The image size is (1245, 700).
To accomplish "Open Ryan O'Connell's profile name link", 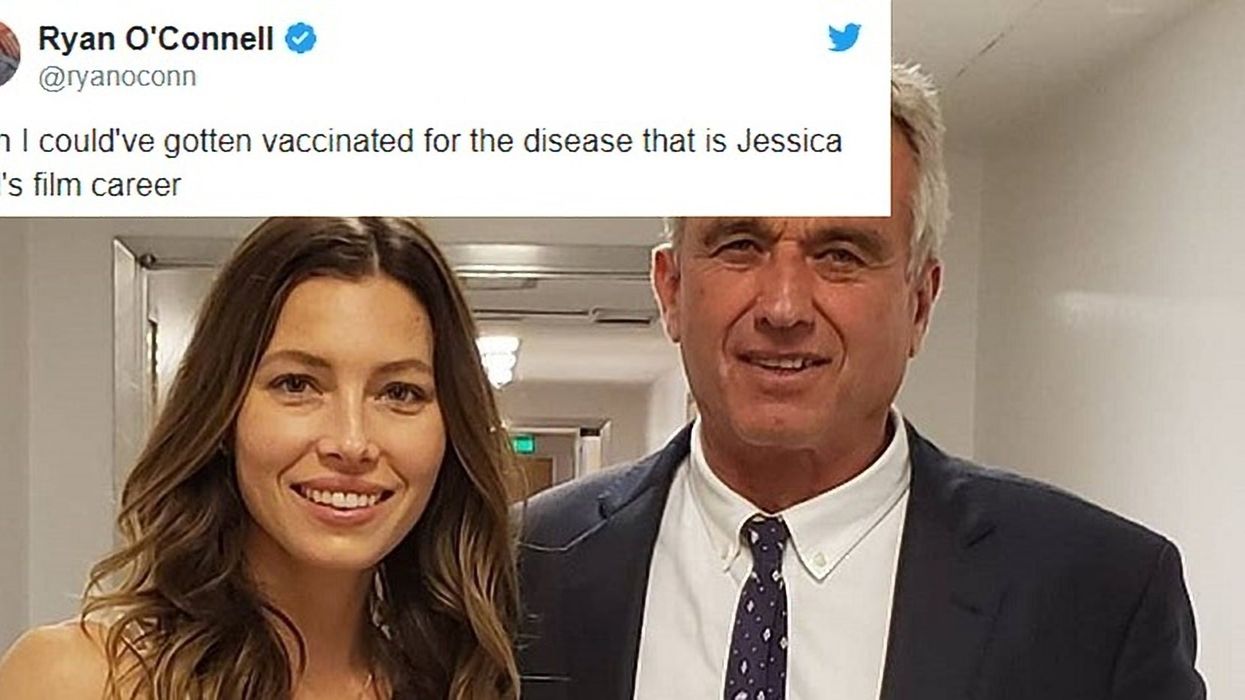I will 155,39.
